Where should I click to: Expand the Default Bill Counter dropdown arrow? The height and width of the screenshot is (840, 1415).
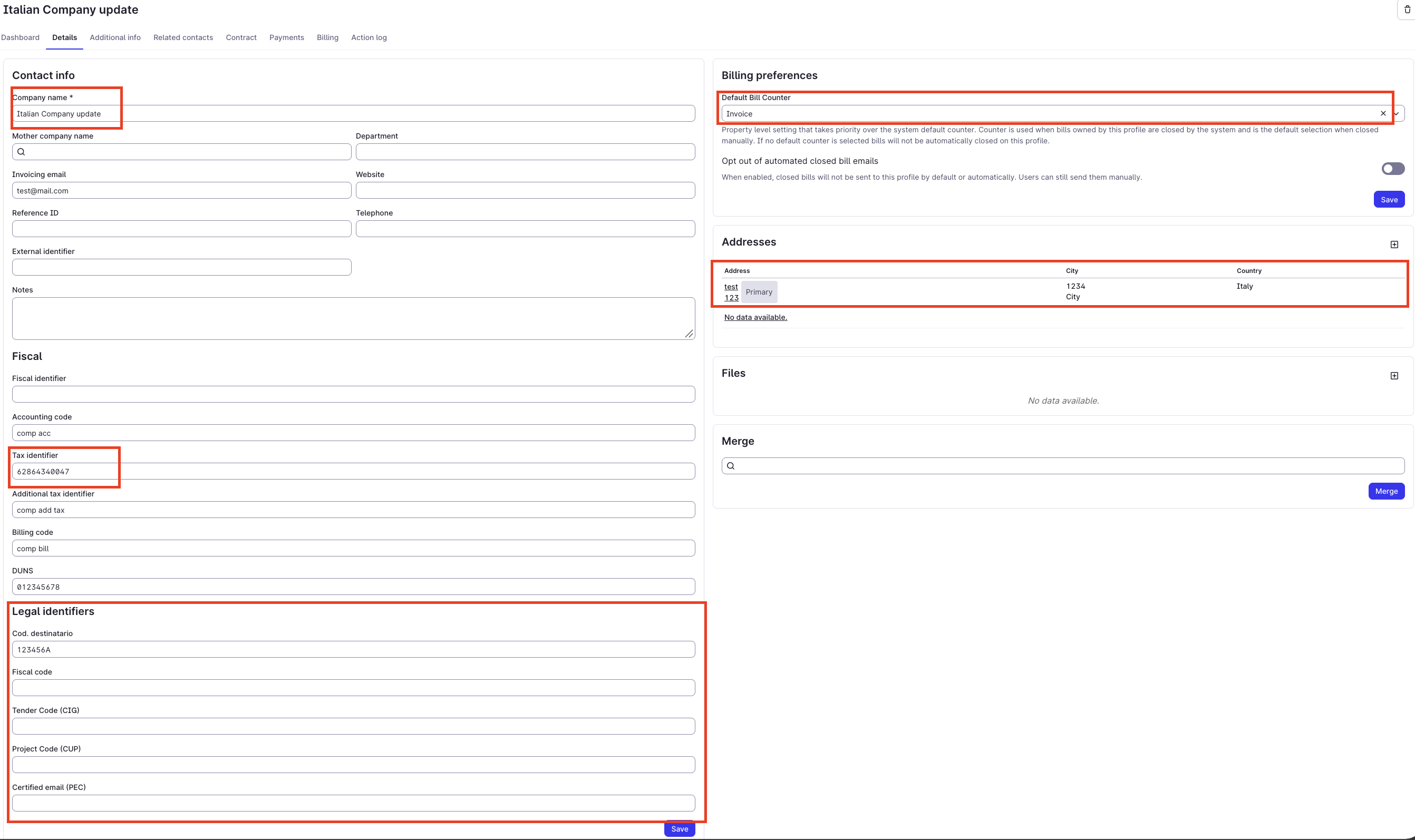click(x=1397, y=113)
